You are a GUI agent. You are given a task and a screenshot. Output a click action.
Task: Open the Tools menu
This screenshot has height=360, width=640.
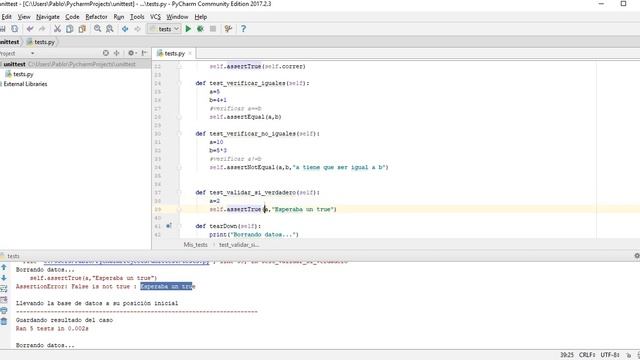click(x=137, y=17)
